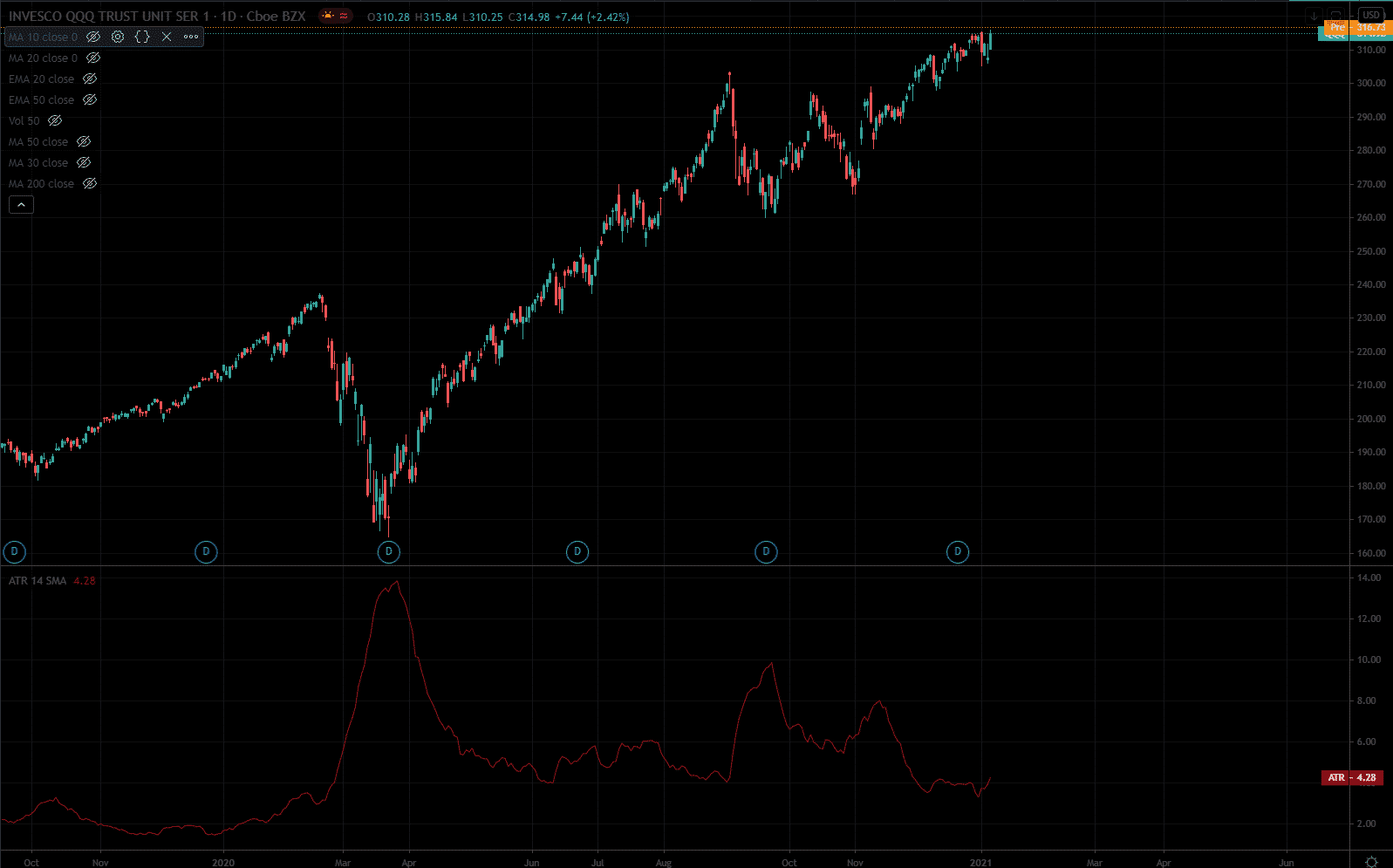The width and height of the screenshot is (1393, 868).
Task: Select the MA 50 close legend label
Action: [x=38, y=141]
